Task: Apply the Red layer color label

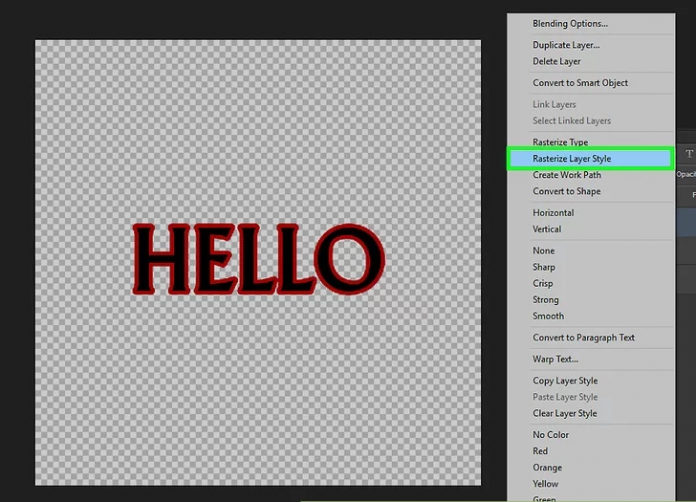Action: coord(540,451)
